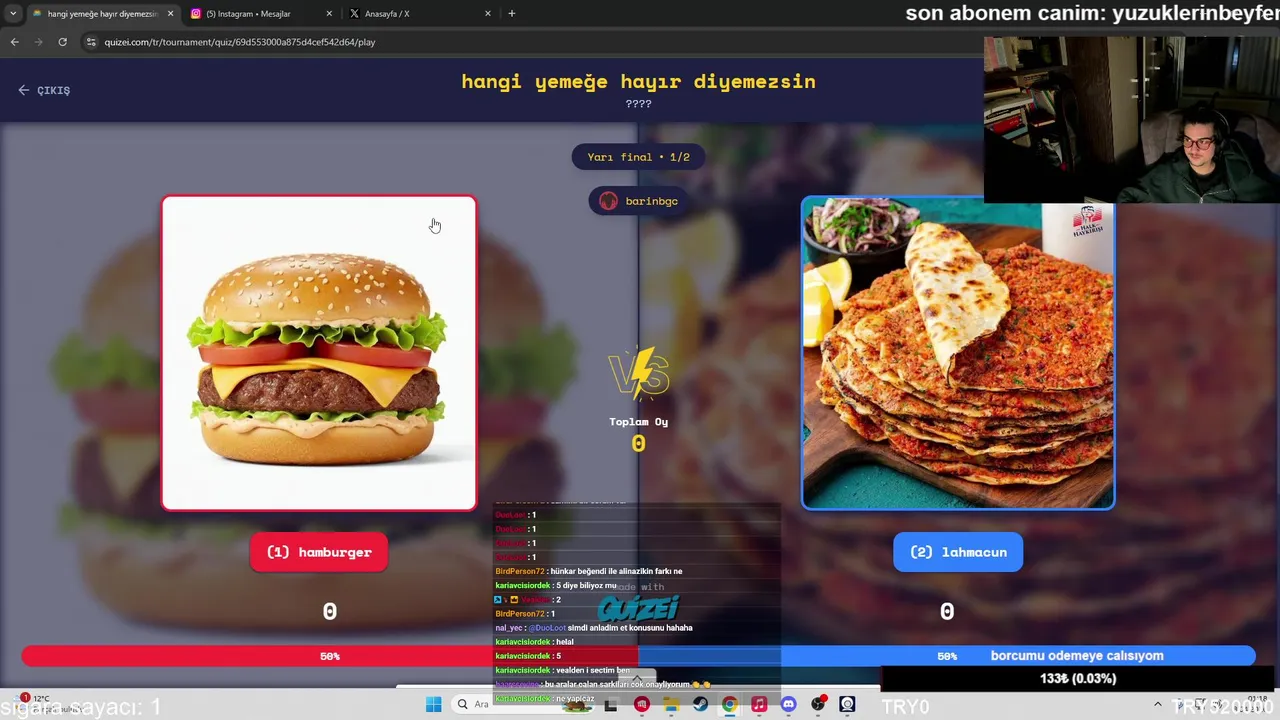Go forward in browser history
Viewport: 1280px width, 720px height.
click(x=38, y=42)
